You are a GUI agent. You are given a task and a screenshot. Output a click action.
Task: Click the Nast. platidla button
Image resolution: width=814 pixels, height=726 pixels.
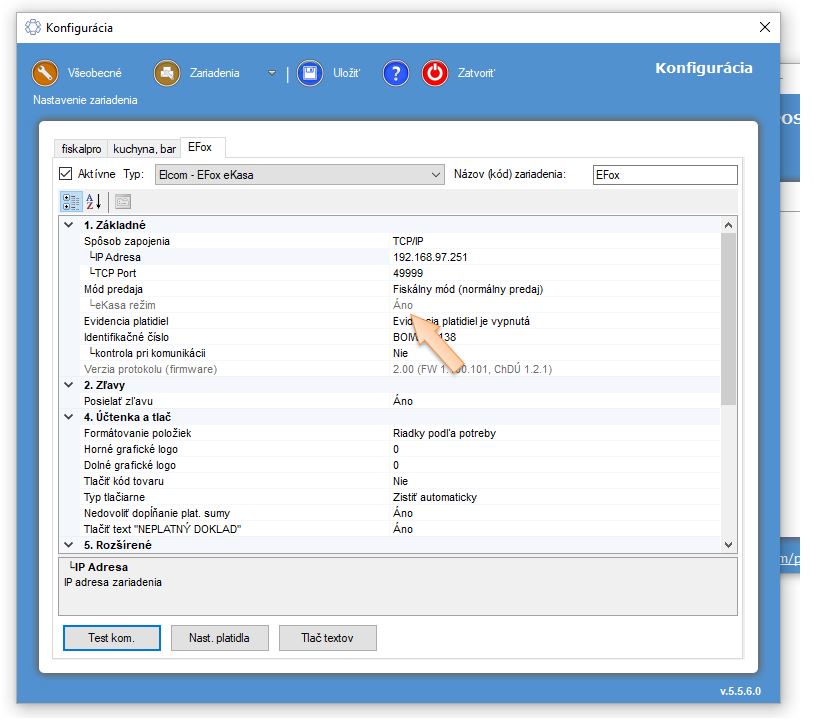(x=219, y=638)
